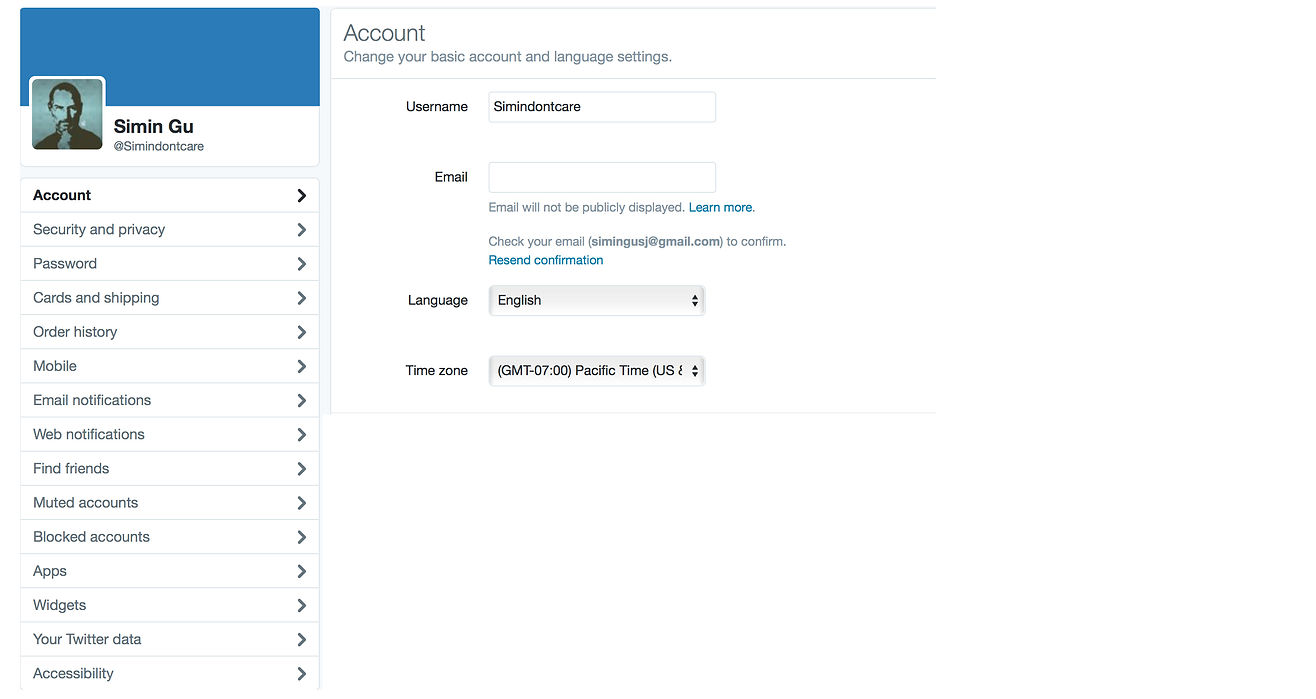Click the chevron beside Apps
1316x699 pixels.
[301, 571]
